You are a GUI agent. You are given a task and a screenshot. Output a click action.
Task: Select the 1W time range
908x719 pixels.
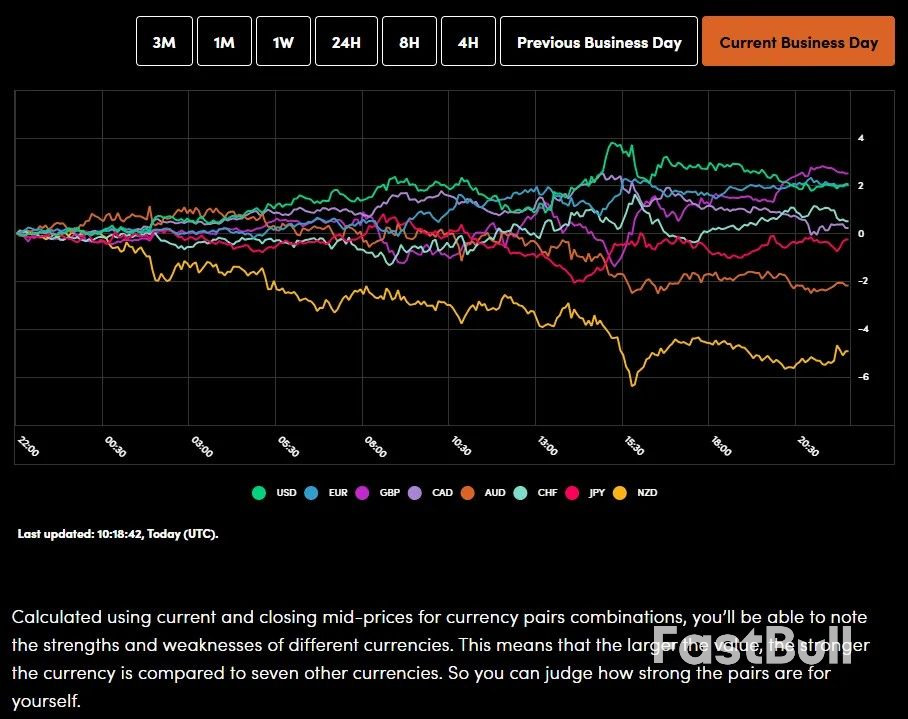click(x=283, y=41)
